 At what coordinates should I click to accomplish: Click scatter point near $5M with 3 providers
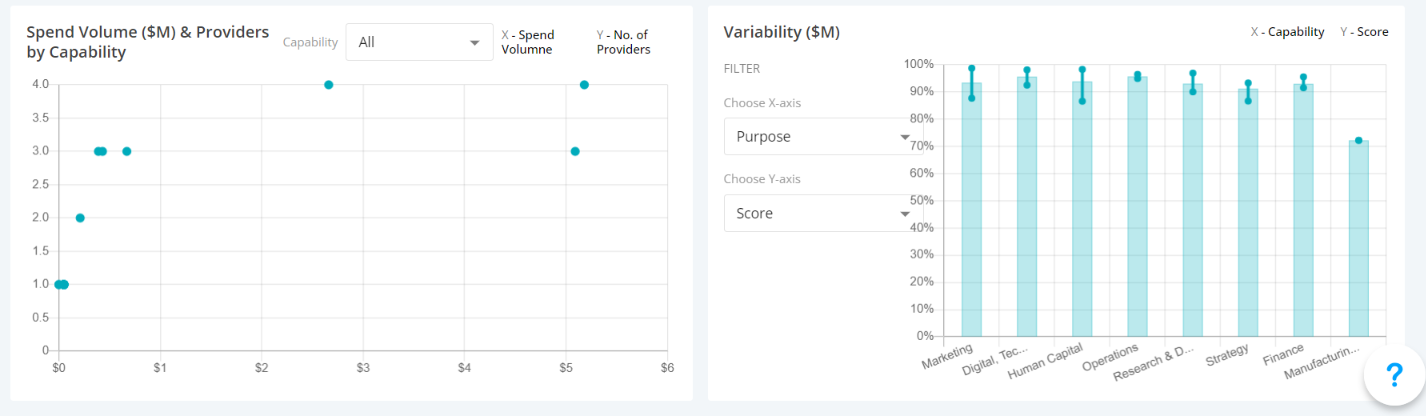point(575,151)
